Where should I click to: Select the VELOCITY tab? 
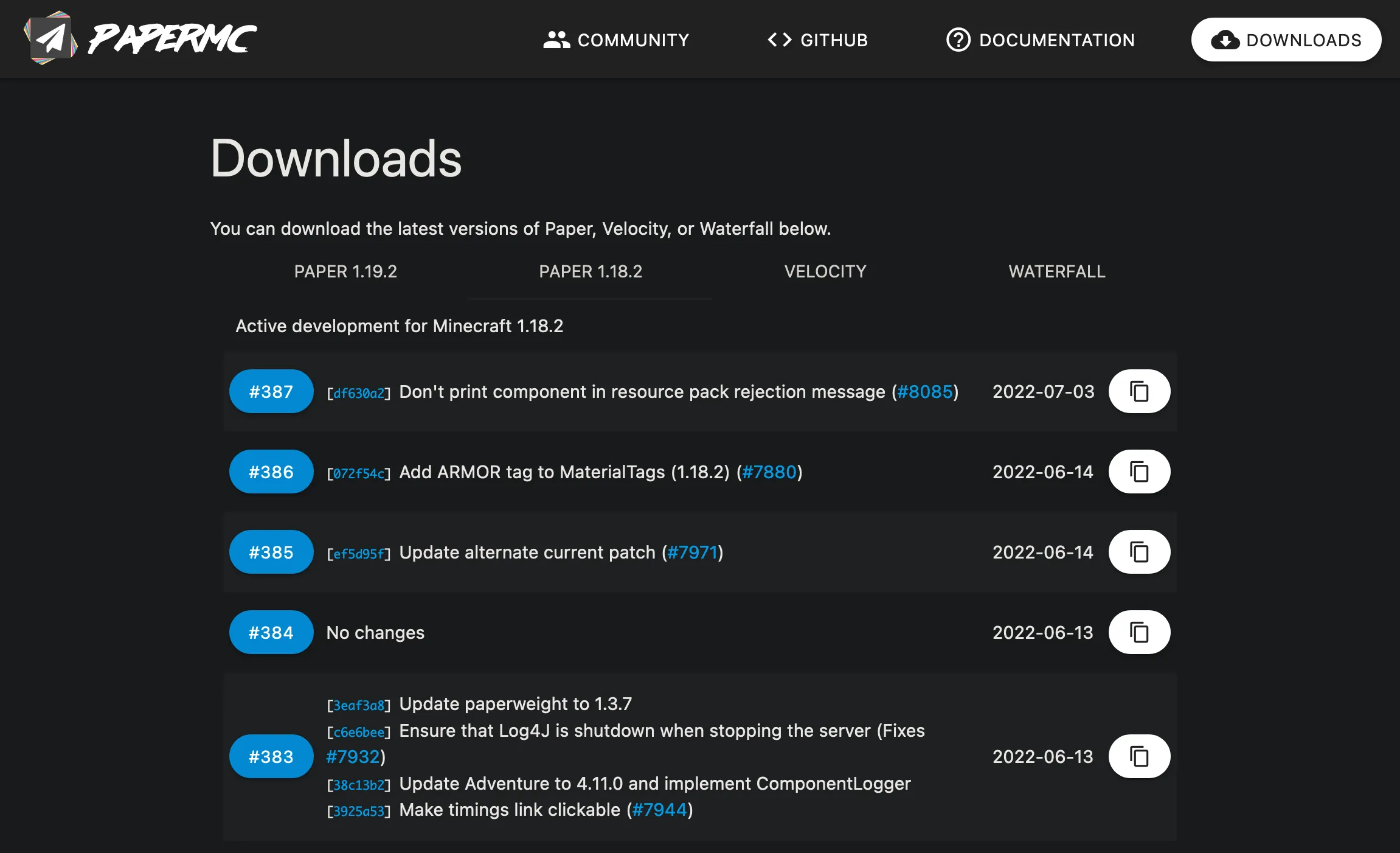(826, 271)
